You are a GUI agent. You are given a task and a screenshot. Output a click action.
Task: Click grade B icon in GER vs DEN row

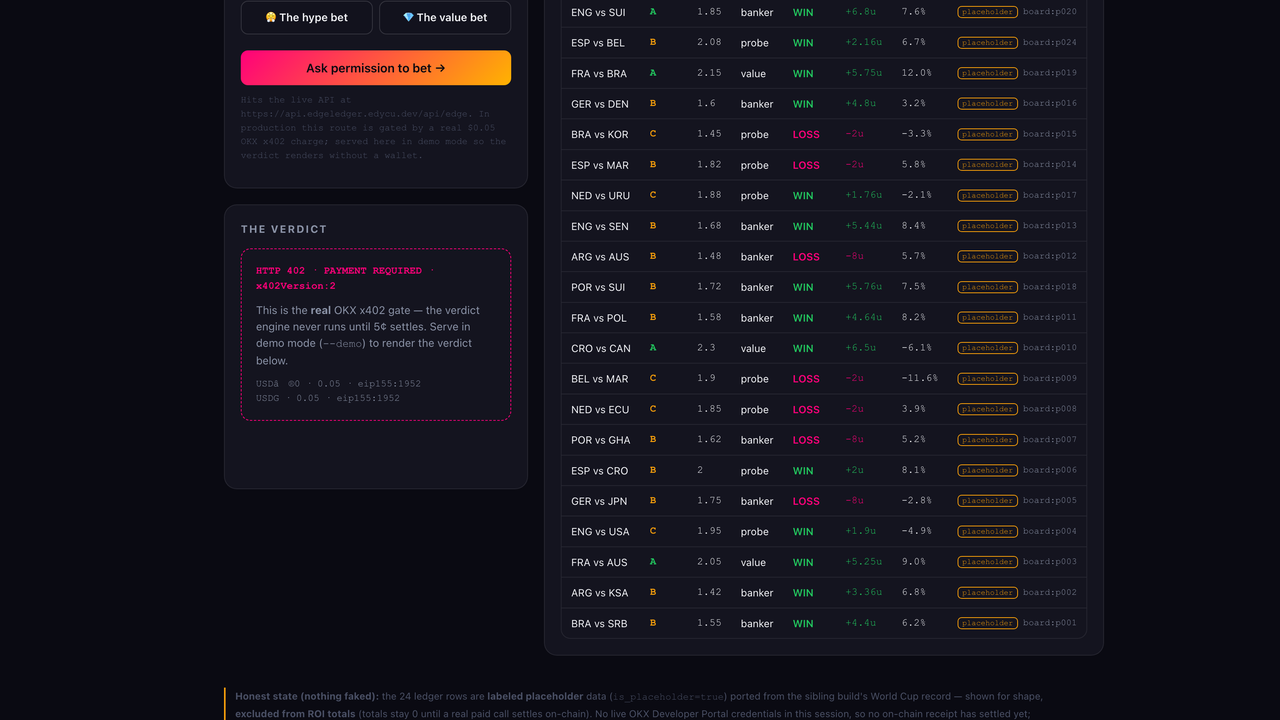653,103
